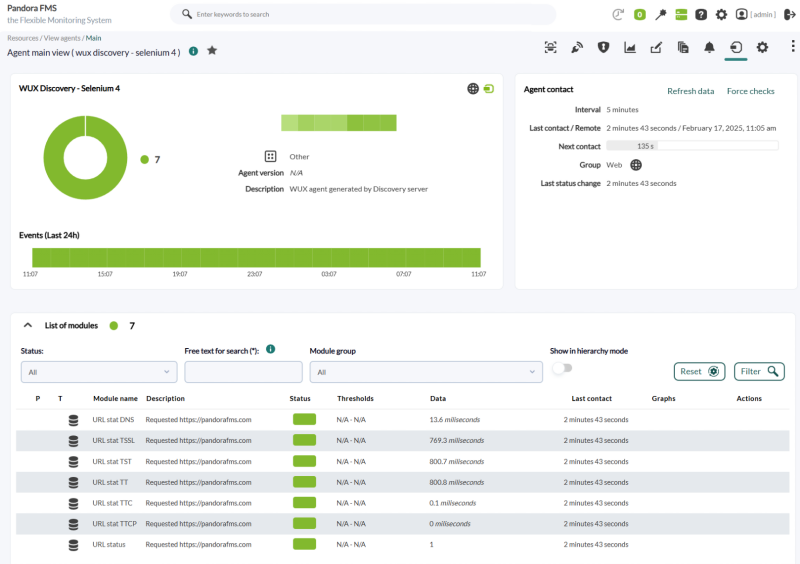Open the green event counter badge showing 0
This screenshot has width=800, height=564.
click(639, 14)
